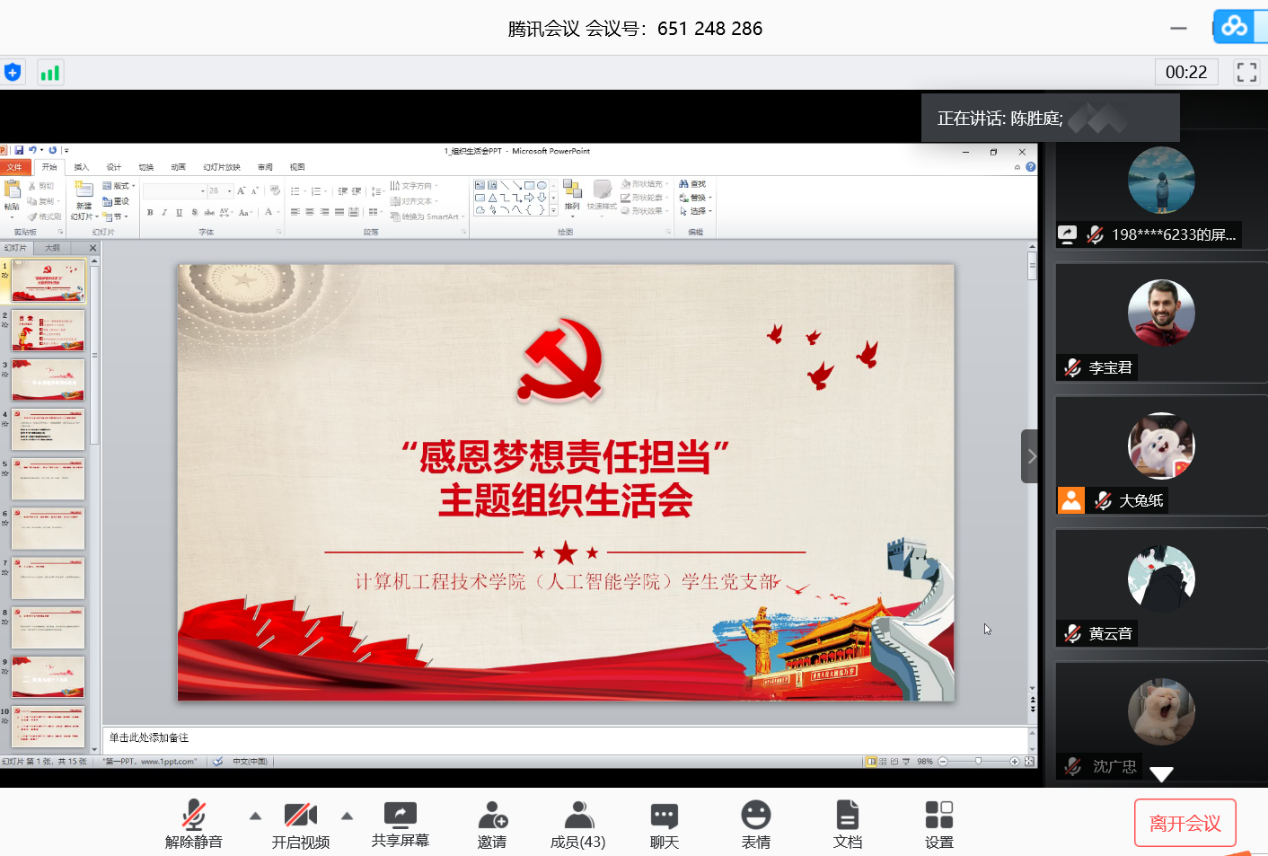The width and height of the screenshot is (1268, 856).
Task: Enter fullscreen with the expand icon
Action: click(x=1246, y=72)
